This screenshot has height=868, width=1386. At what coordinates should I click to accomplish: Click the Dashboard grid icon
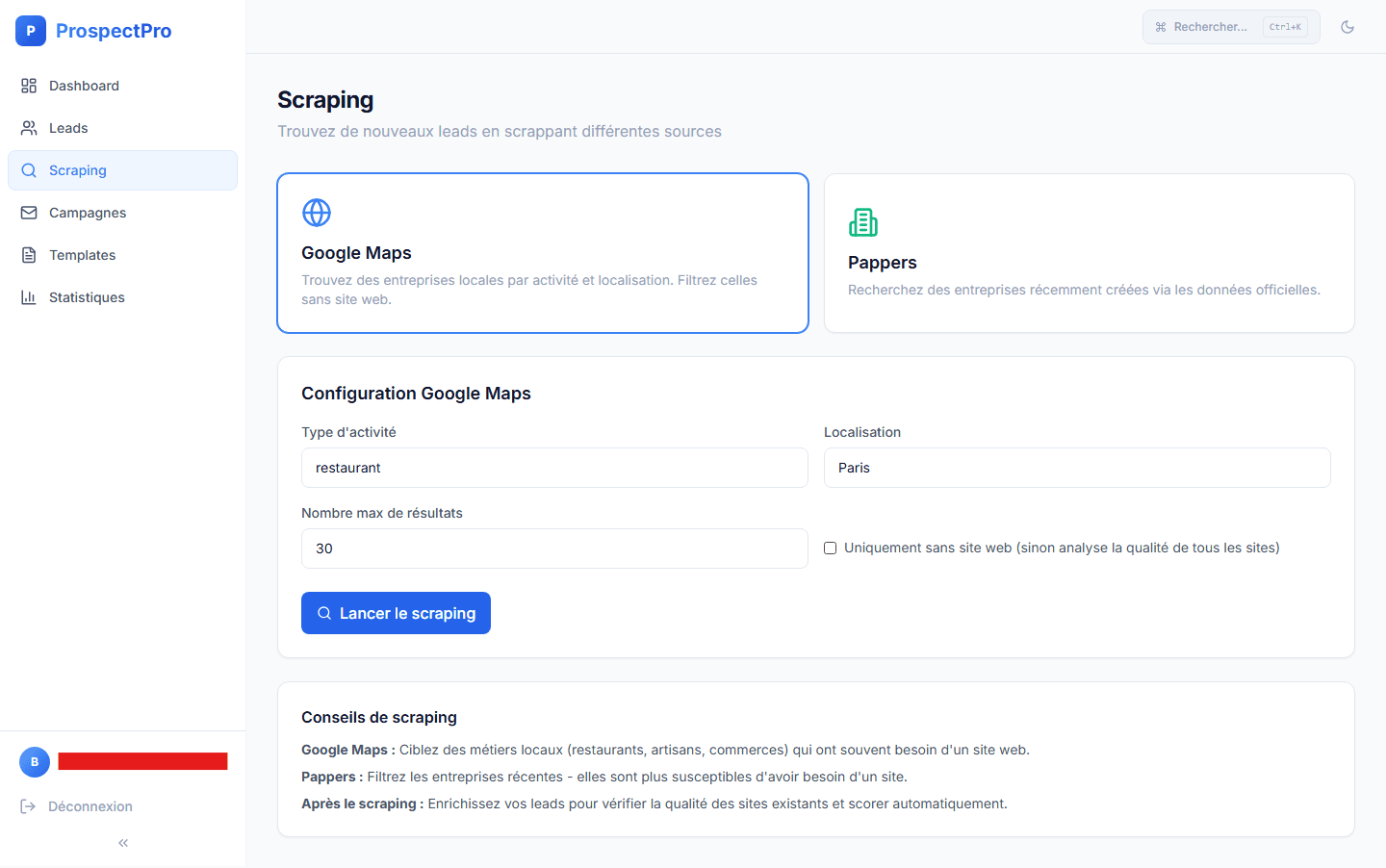pyautogui.click(x=29, y=86)
